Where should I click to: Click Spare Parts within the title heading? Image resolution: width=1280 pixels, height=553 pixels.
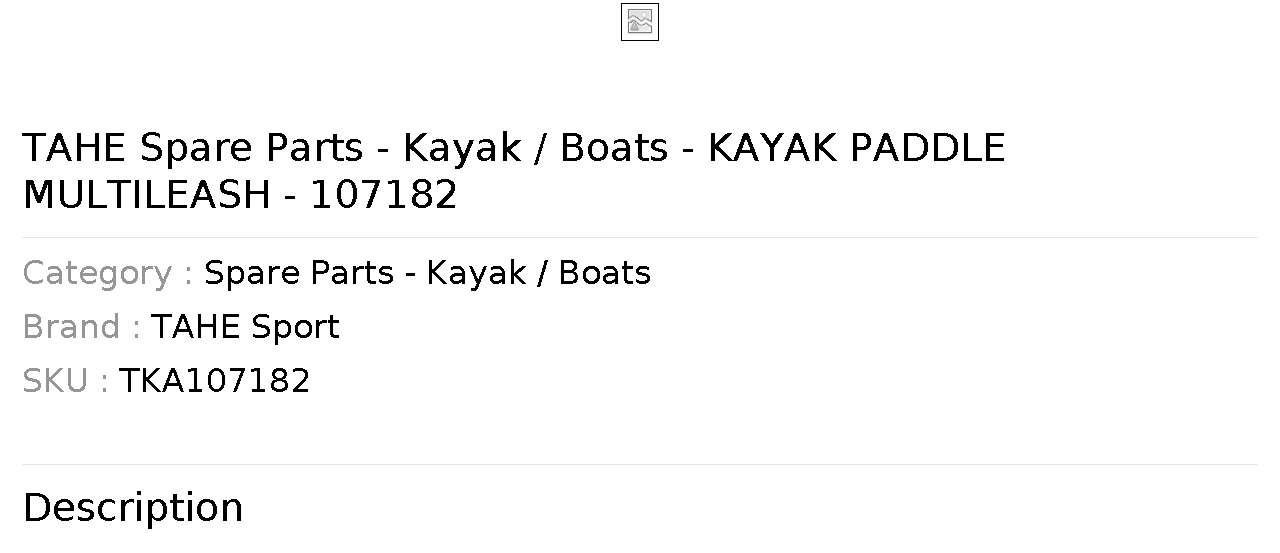tap(251, 148)
